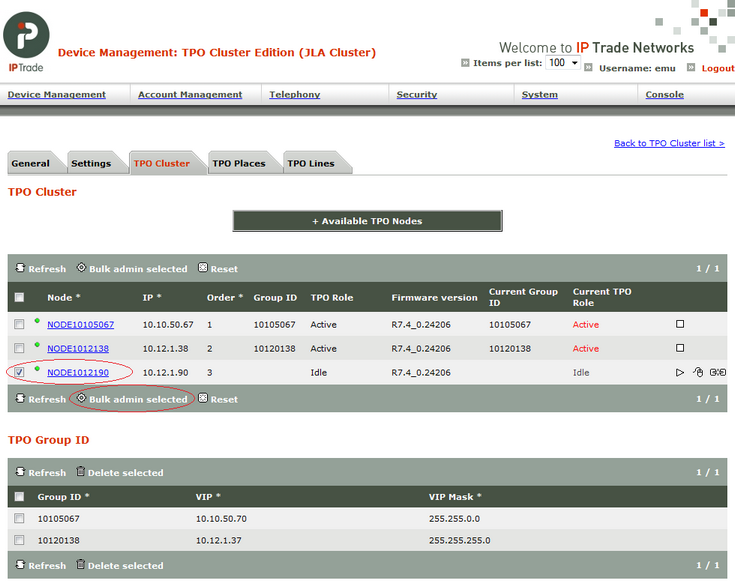The image size is (735, 581).
Task: Click green status dot of NODE10105067
Action: click(37, 321)
